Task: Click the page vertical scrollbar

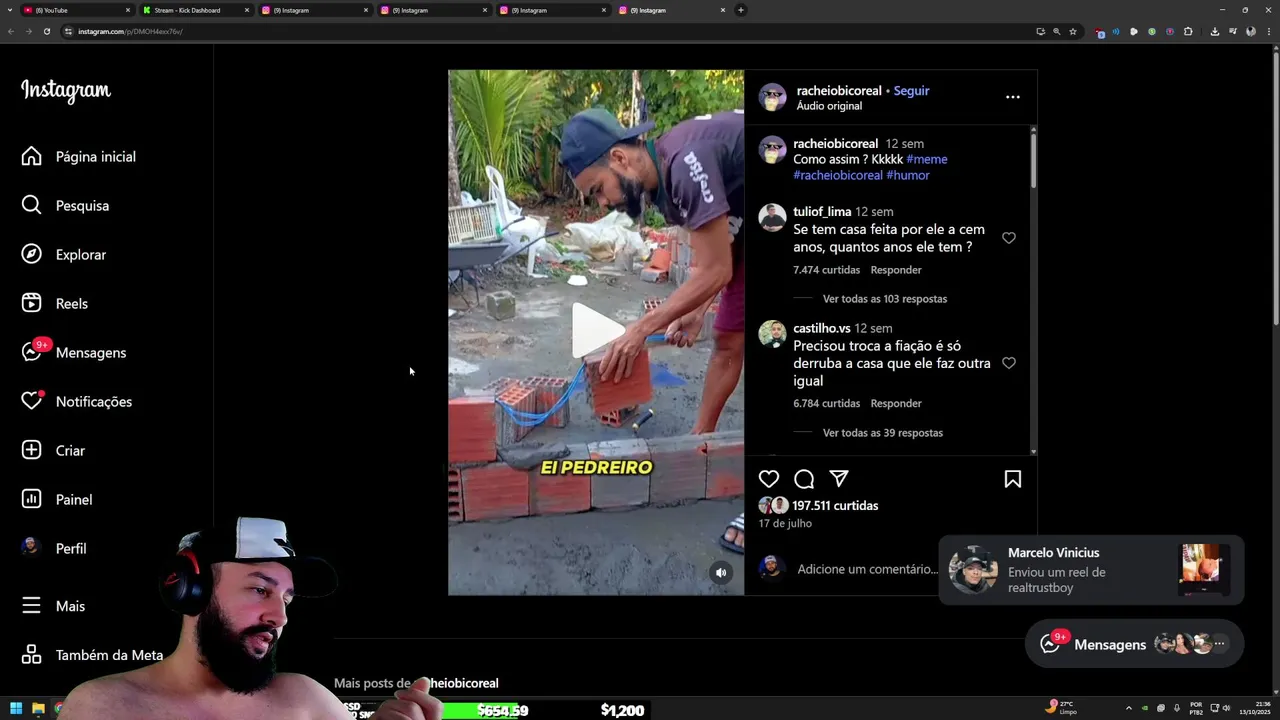Action: [1275, 190]
